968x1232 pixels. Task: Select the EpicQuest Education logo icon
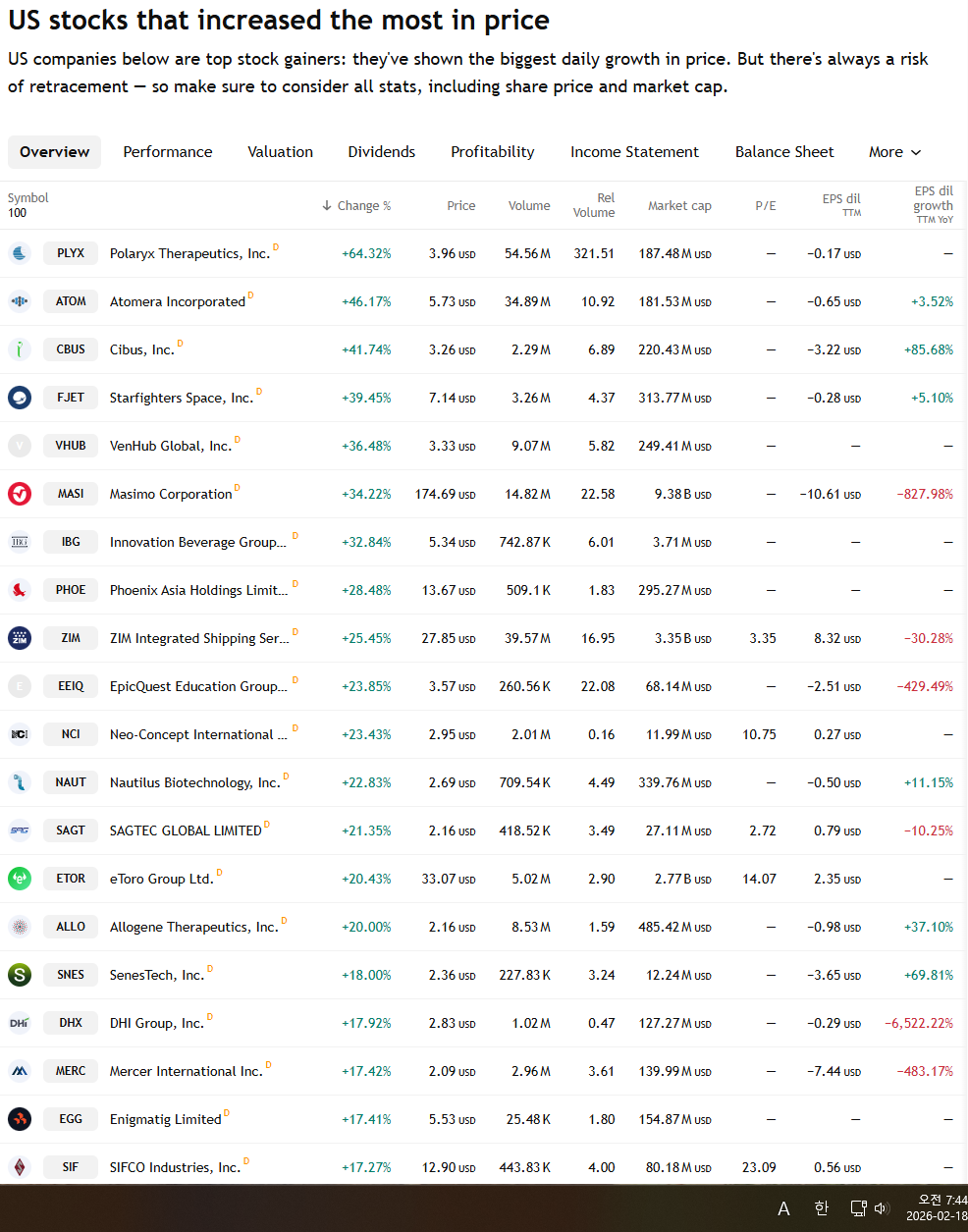pyautogui.click(x=20, y=686)
